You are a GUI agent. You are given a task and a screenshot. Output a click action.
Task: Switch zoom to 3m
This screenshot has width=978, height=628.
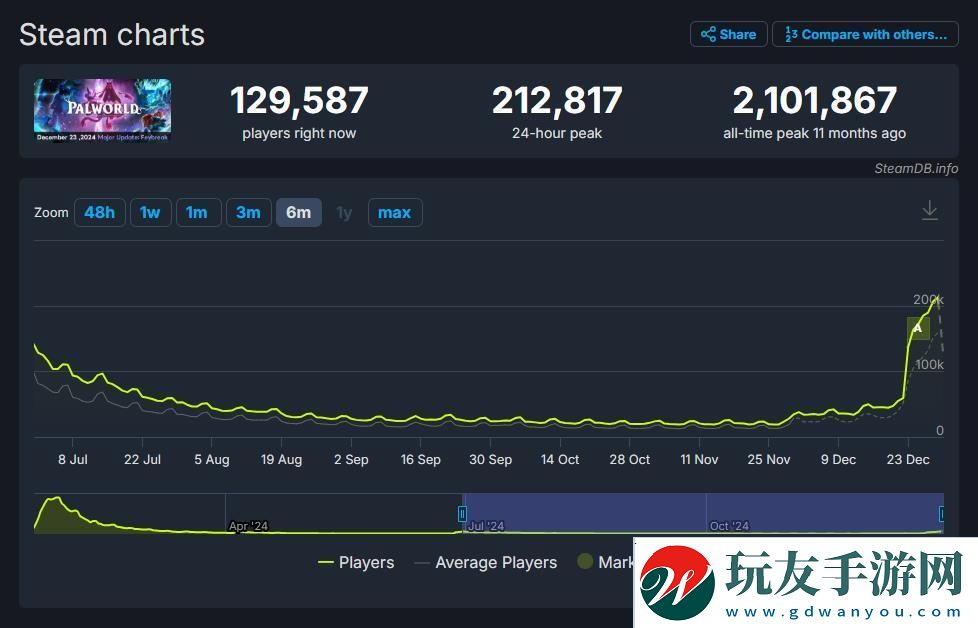tap(248, 213)
